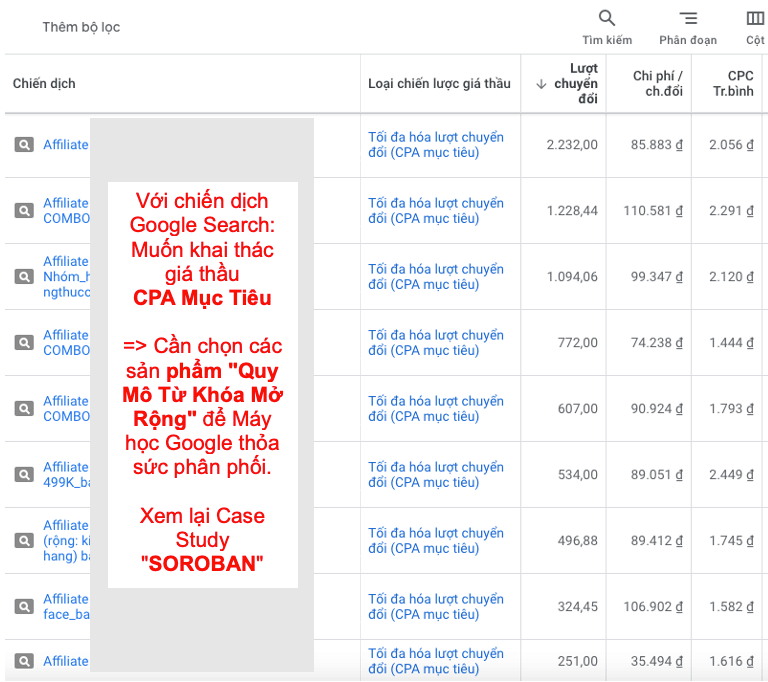
Task: Click the Chi phí / ch.đổi header
Action: click(657, 84)
